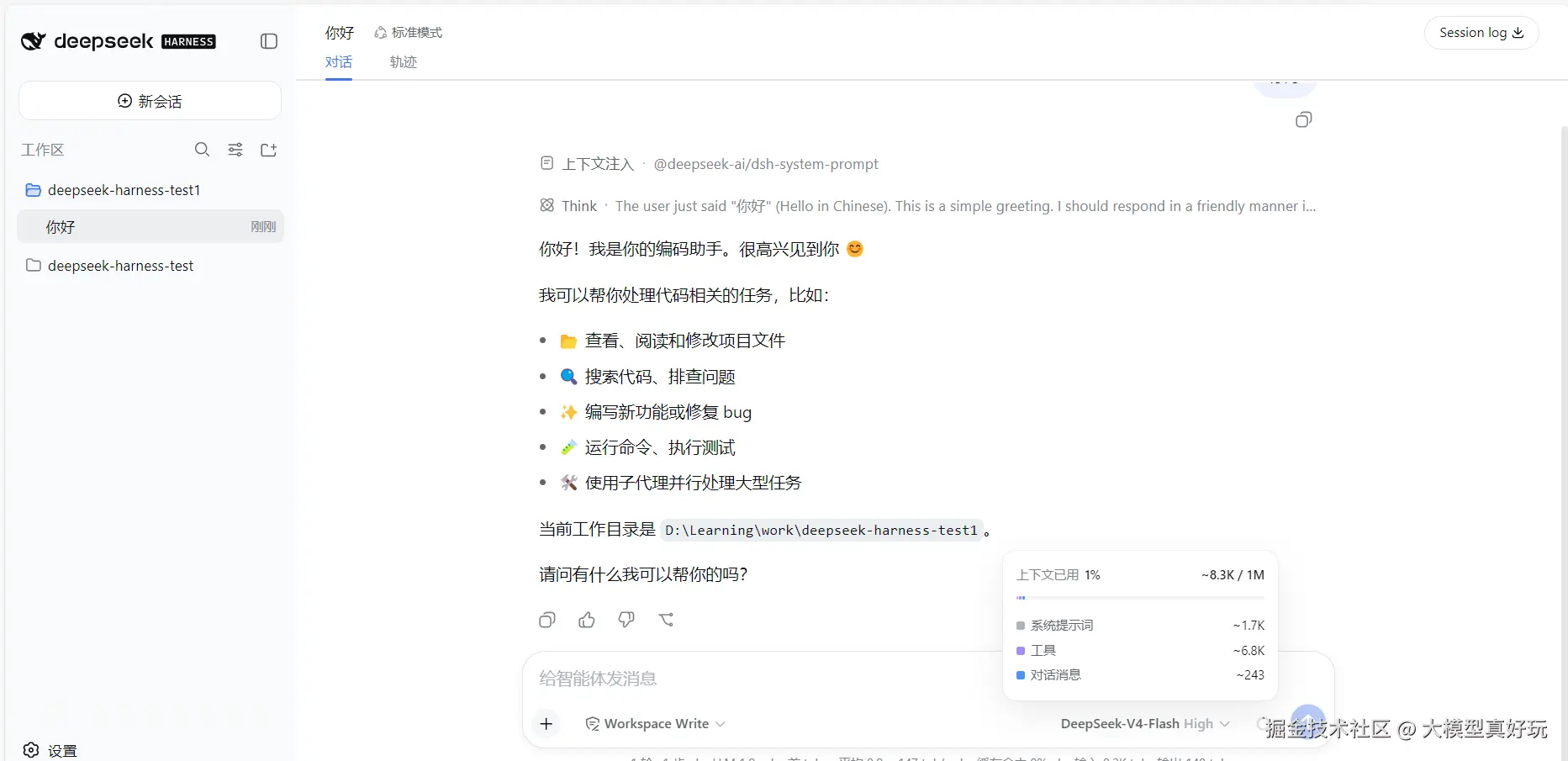Dislike the assistant reply
Image resolution: width=1568 pixels, height=761 pixels.
coord(626,620)
